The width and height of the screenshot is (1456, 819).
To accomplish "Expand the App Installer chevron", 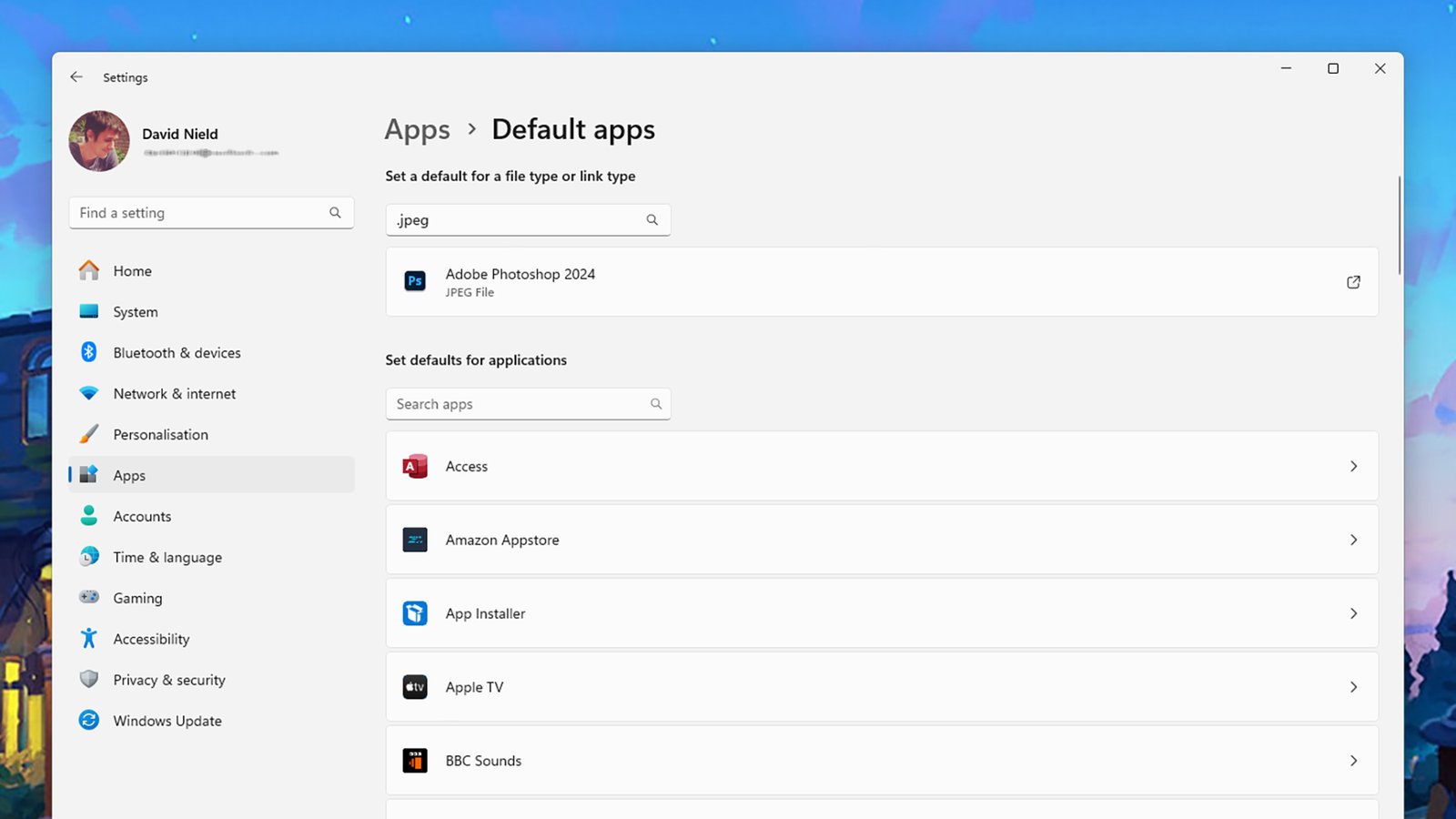I will click(x=1353, y=613).
